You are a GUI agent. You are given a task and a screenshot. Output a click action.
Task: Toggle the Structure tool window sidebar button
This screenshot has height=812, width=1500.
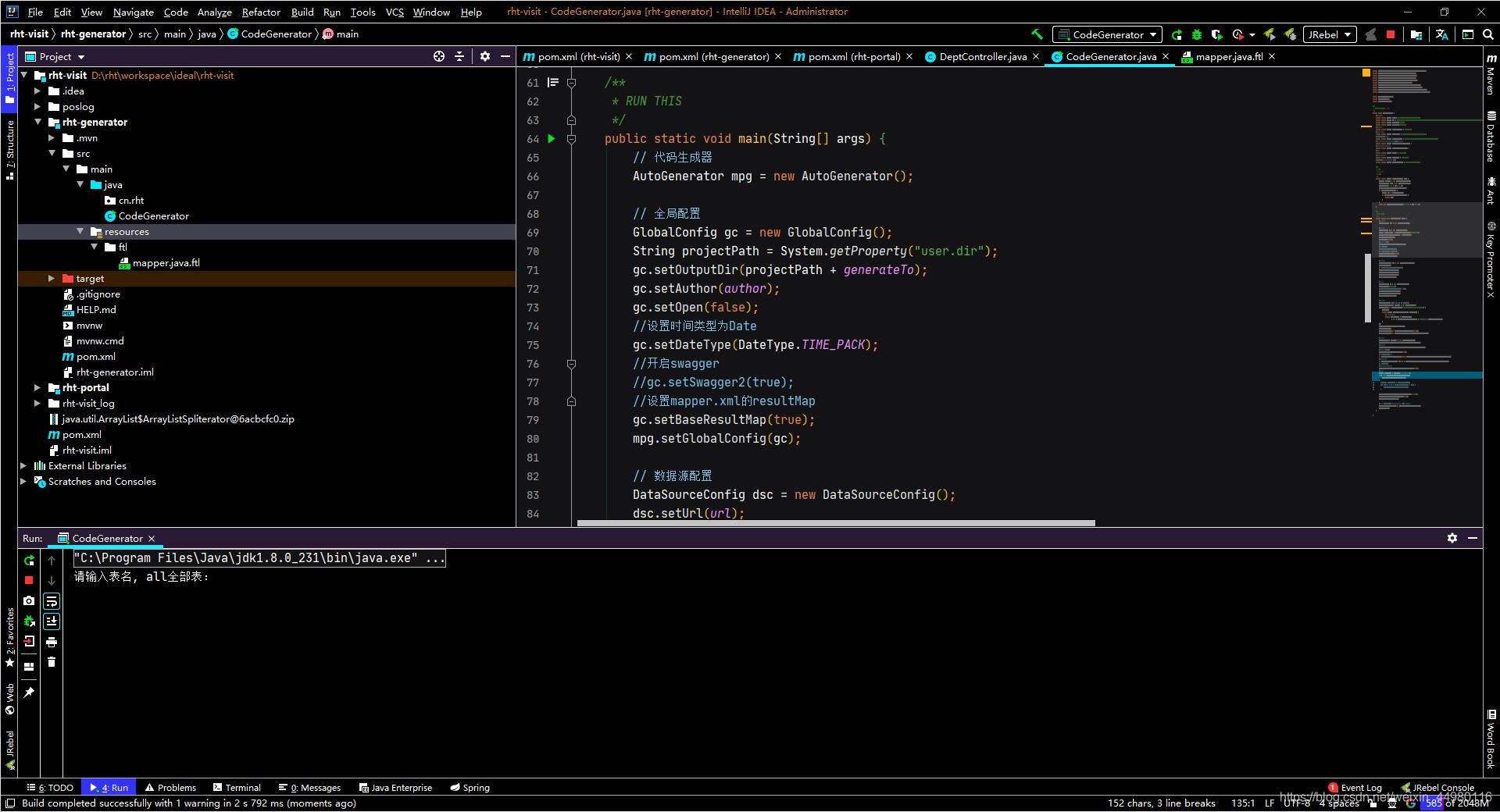[9, 150]
